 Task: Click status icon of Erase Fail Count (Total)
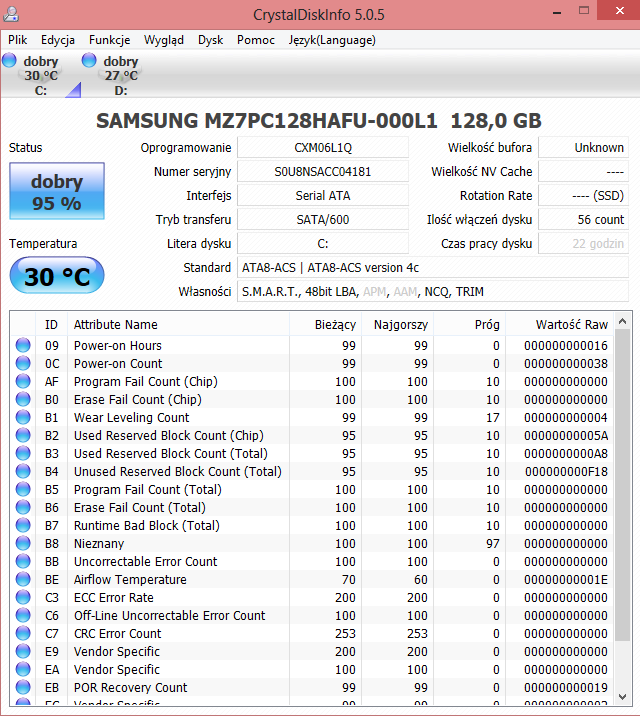tap(23, 507)
